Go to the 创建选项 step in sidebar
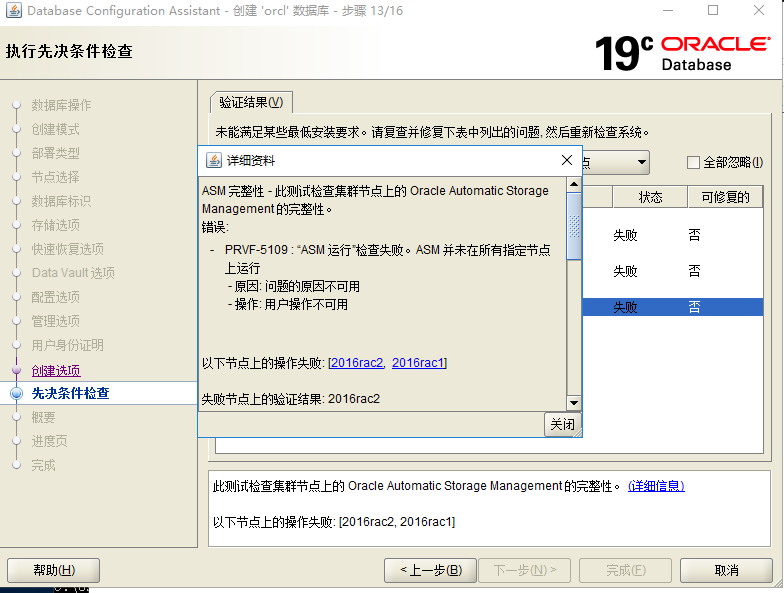The height and width of the screenshot is (593, 784). pos(56,370)
